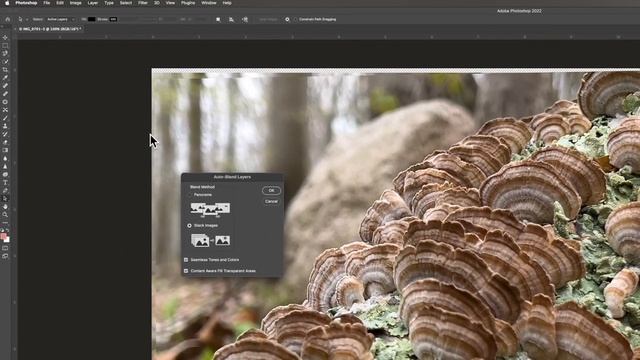Open the Stroke color picker
The width and height of the screenshot is (640, 360).
tap(113, 19)
